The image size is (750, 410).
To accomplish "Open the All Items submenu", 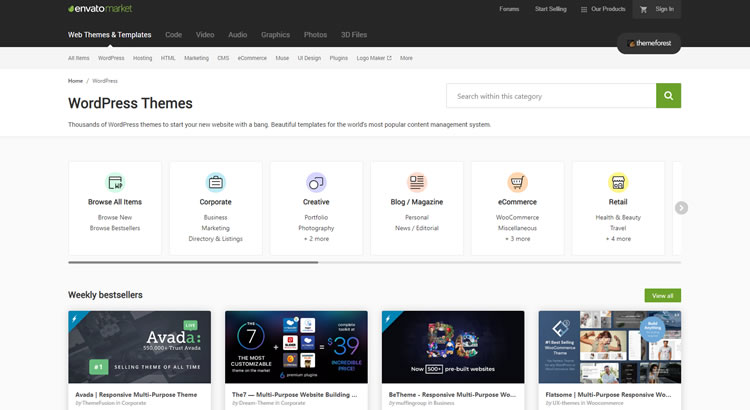I will [x=78, y=58].
